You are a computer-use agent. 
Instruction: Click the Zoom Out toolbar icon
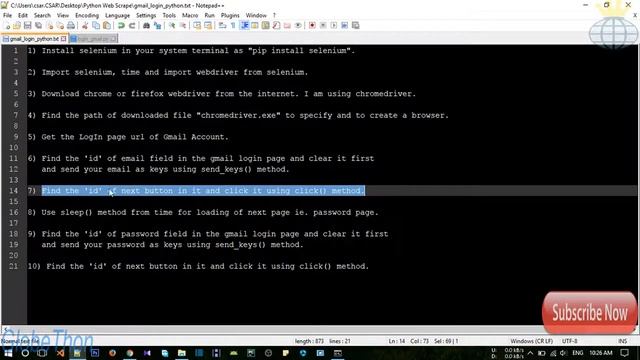(183, 25)
